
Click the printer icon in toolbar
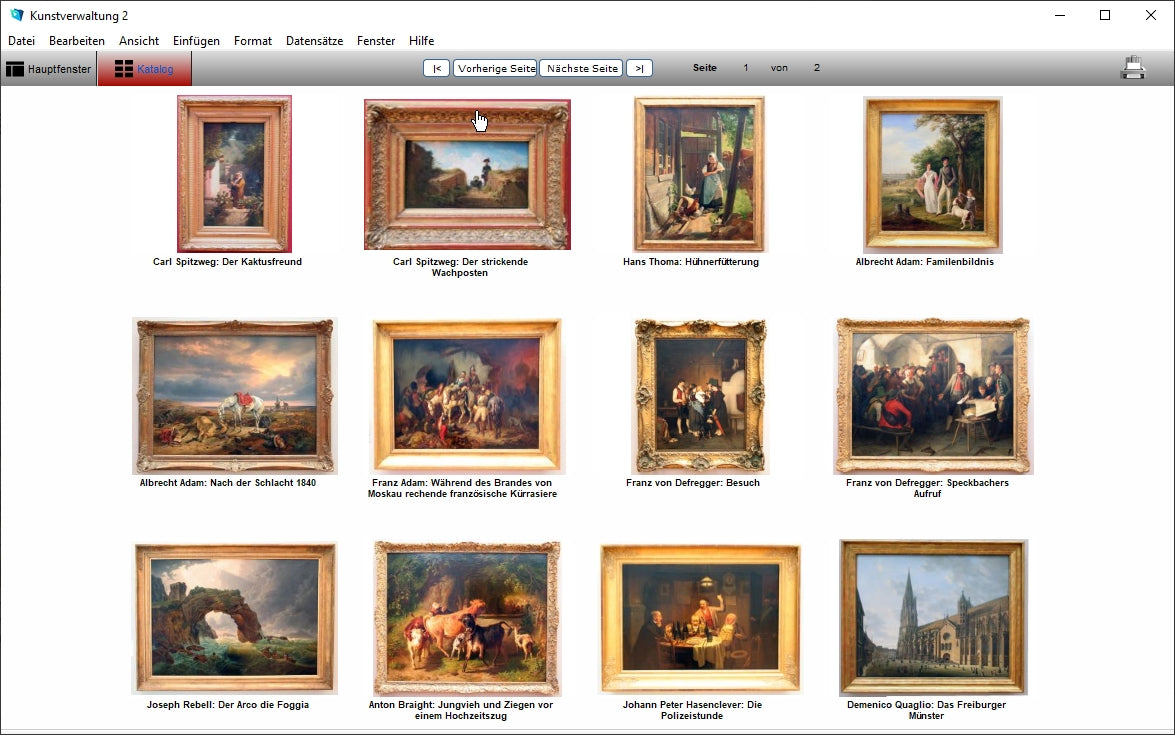coord(1133,68)
